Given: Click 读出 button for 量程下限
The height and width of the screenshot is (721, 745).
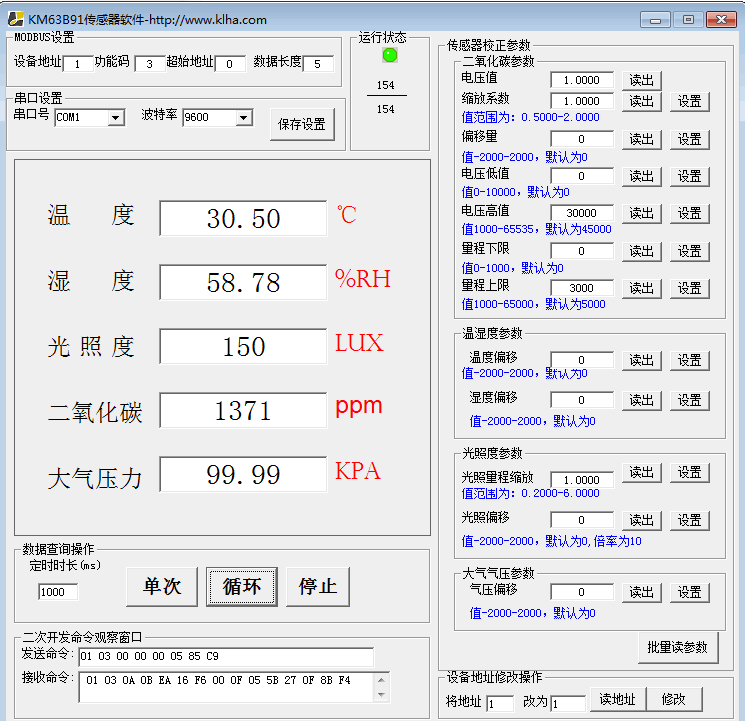Looking at the screenshot, I should [x=642, y=251].
